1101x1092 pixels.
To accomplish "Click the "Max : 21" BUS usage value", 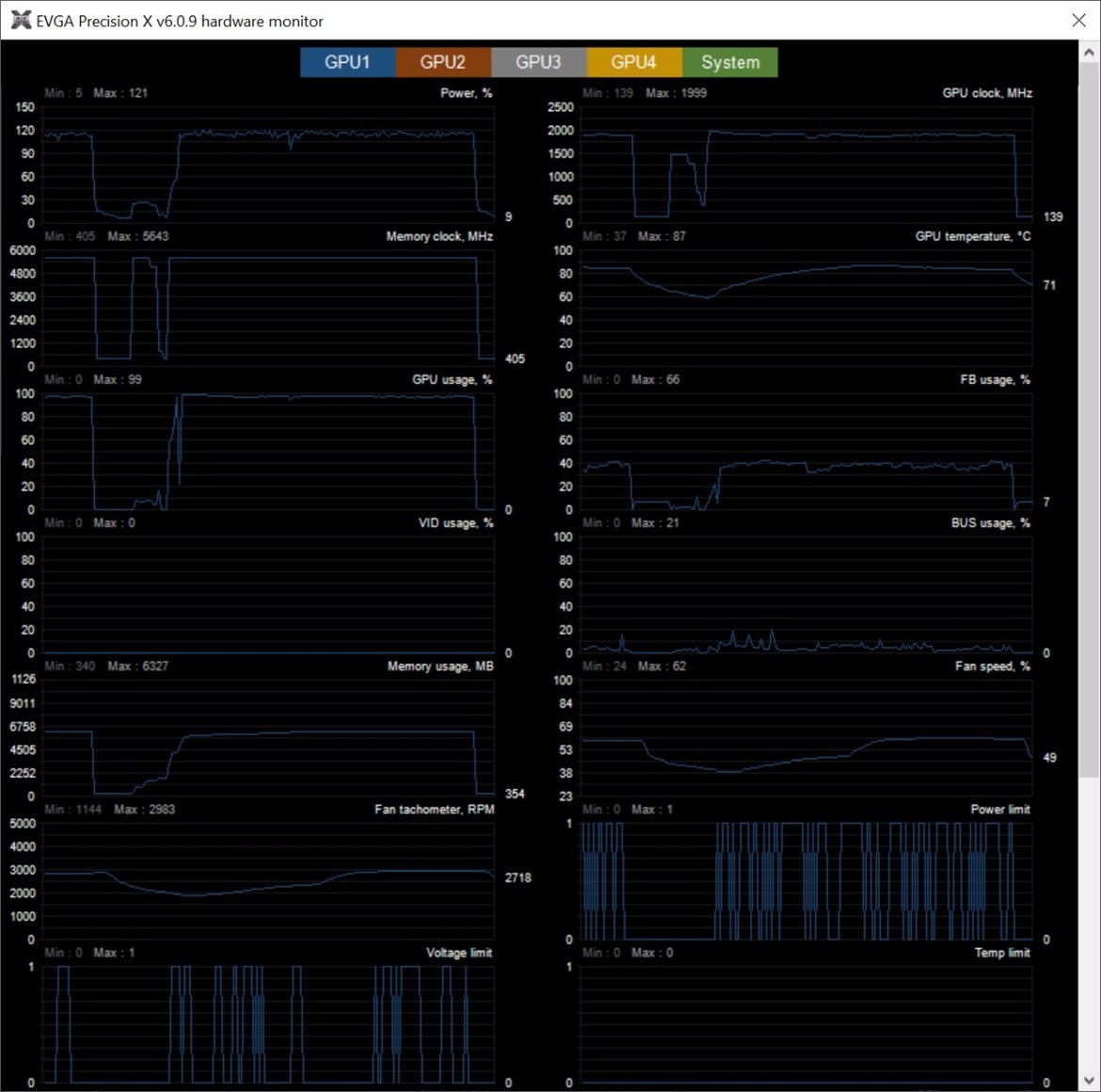I will click(x=655, y=522).
